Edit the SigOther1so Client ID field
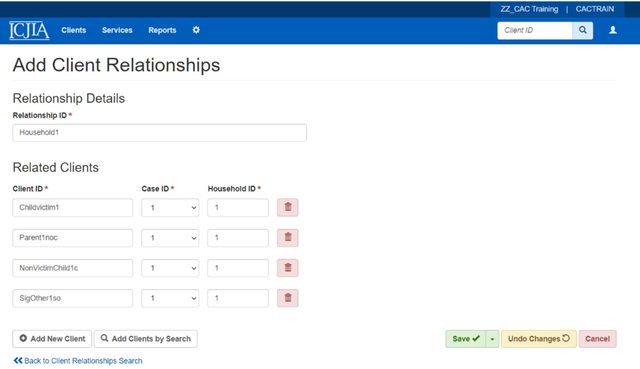This screenshot has height=369, width=640. (x=73, y=298)
